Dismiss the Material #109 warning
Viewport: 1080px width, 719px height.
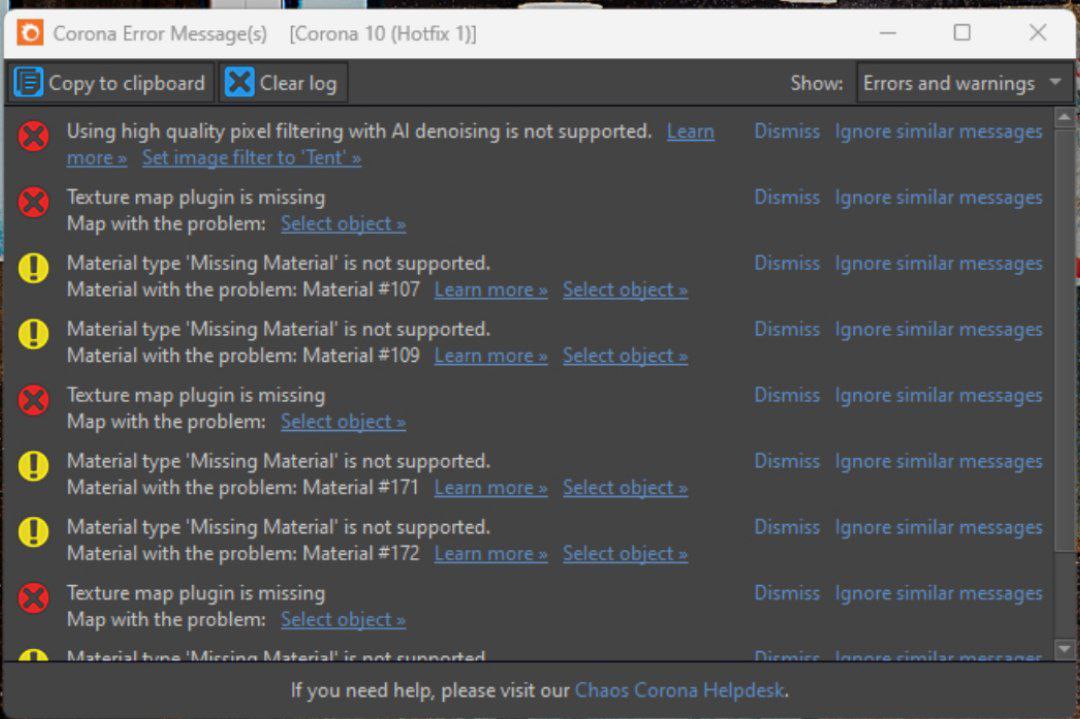click(x=787, y=329)
